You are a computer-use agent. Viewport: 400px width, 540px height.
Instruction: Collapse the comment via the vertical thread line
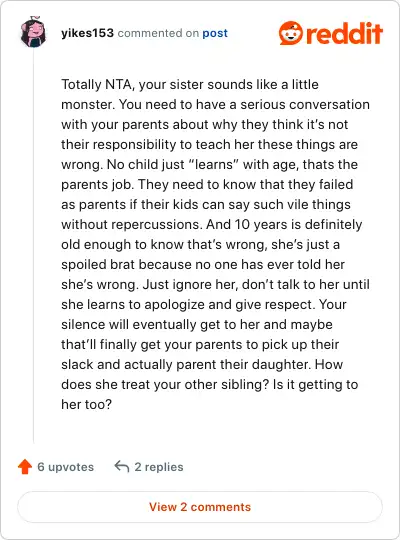click(x=33, y=246)
